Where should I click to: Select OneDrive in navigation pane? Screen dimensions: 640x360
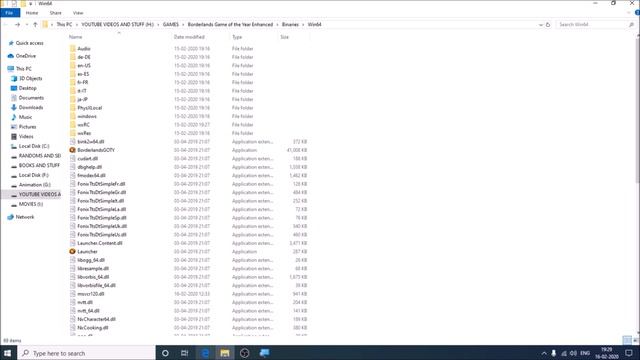[25, 56]
